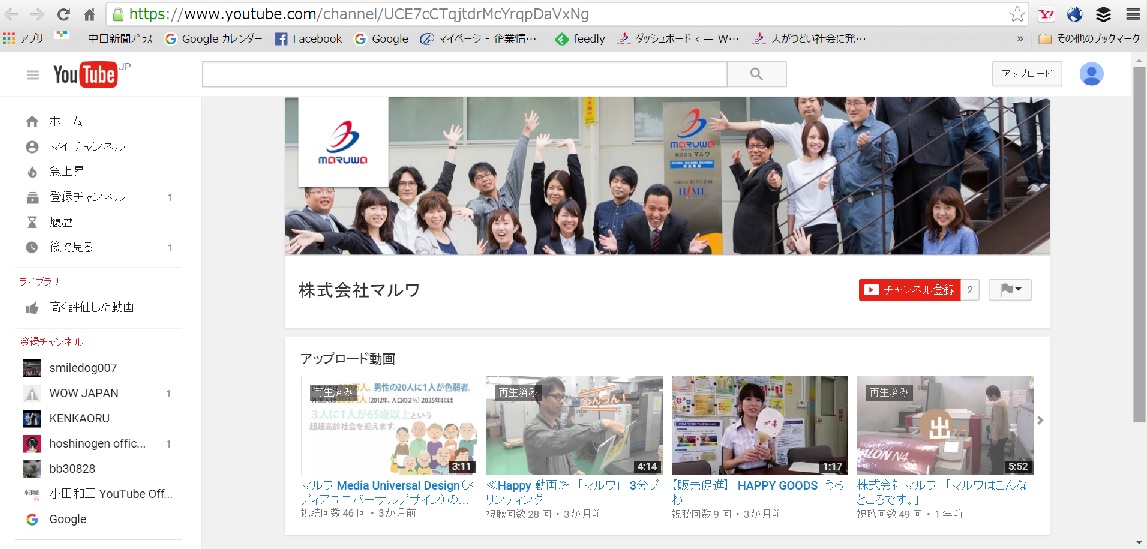Open the 5:52 video thumbnail
The height and width of the screenshot is (549, 1147).
(945, 425)
